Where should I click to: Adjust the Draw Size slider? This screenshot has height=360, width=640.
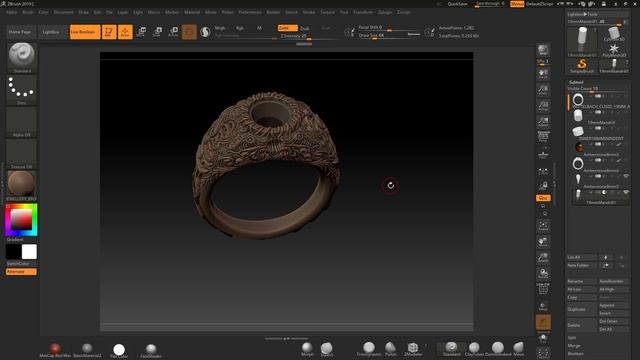(389, 35)
